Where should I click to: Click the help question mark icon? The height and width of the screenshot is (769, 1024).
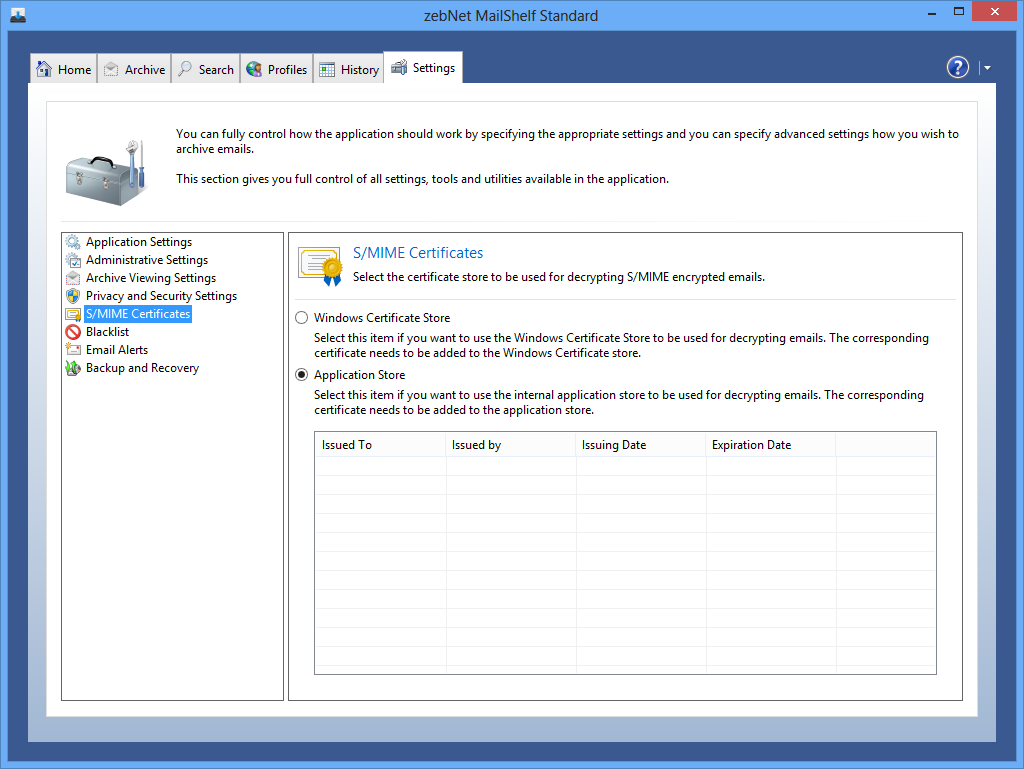[x=957, y=67]
